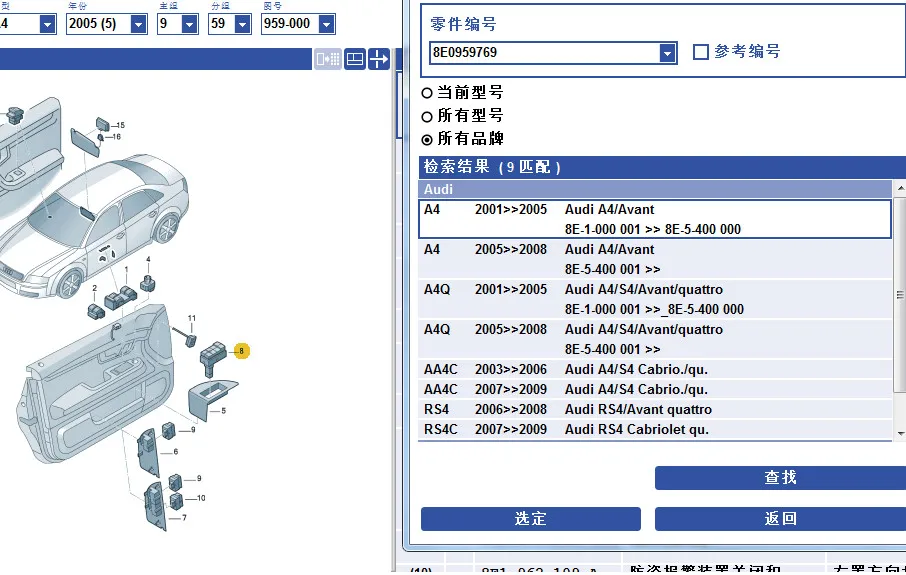Image resolution: width=906 pixels, height=575 pixels.
Task: Select A4 2005>>2008 Audi A4/Avant result
Action: click(x=655, y=259)
